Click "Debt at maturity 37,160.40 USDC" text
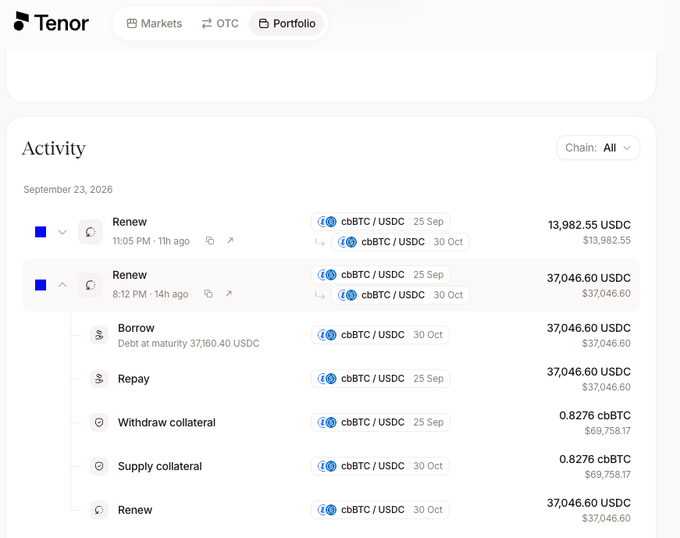This screenshot has height=538, width=680. coord(189,343)
